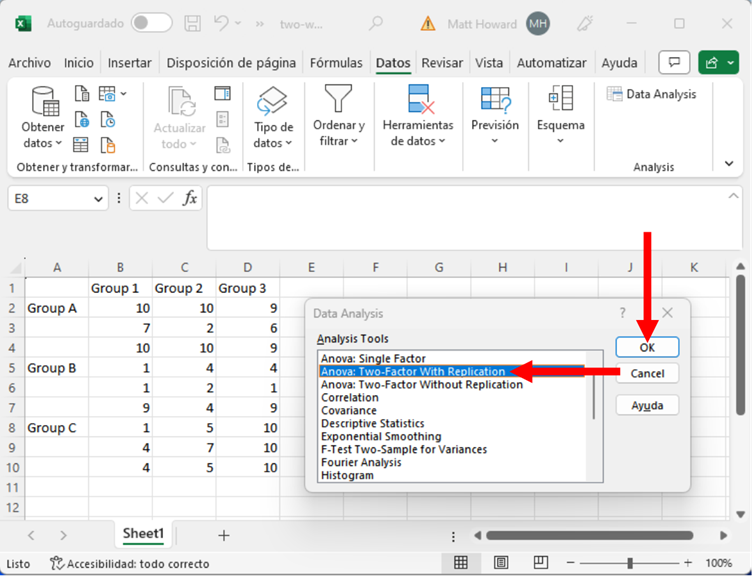Click the Data Analysis ribbon icon
The width and height of the screenshot is (752, 576).
coord(652,94)
